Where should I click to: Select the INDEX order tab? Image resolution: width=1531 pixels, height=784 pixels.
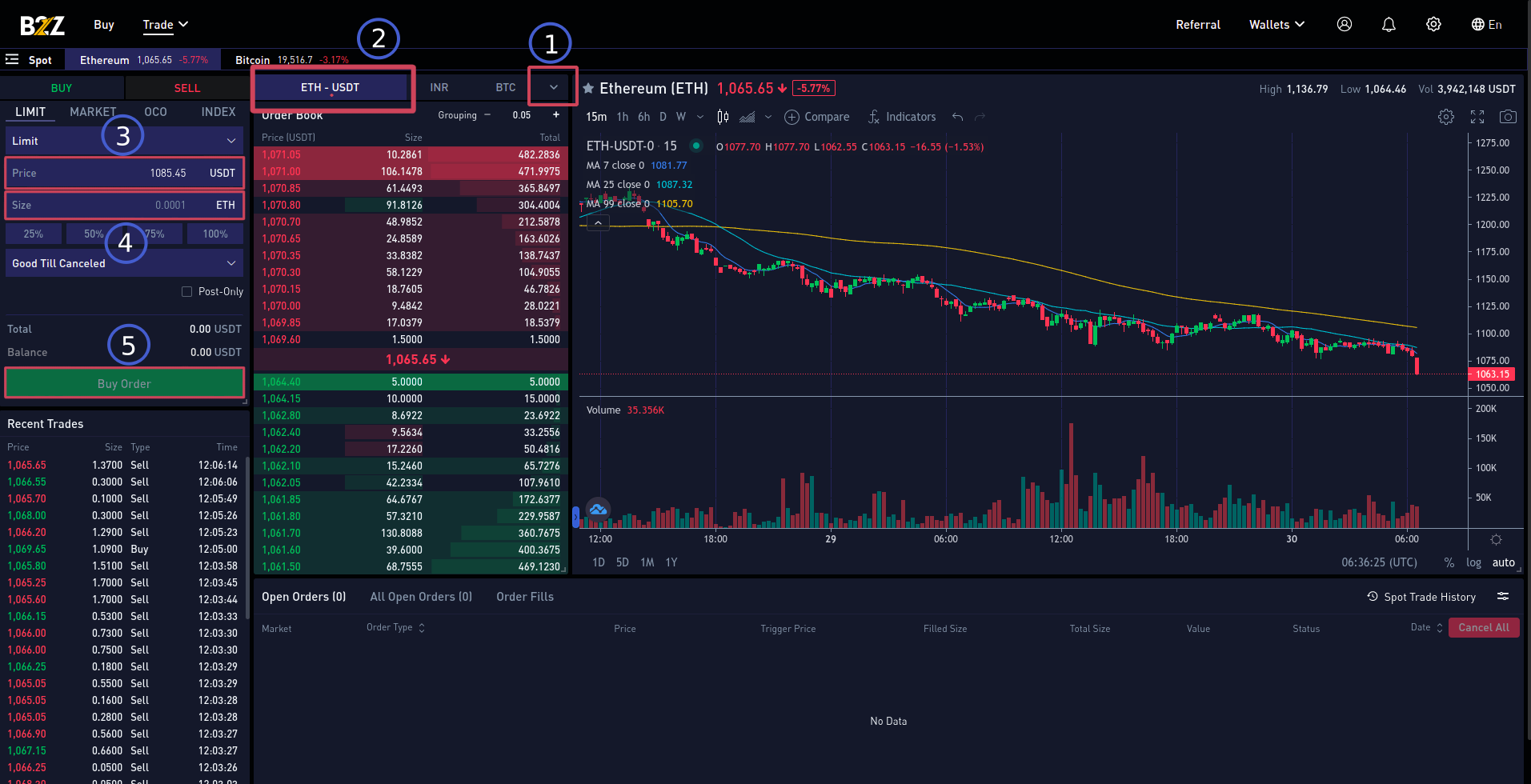click(218, 112)
